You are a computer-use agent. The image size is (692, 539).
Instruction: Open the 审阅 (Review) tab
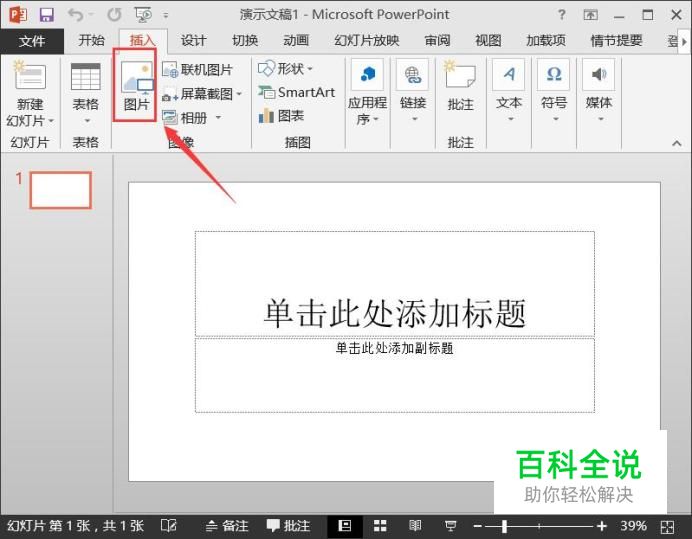(437, 41)
